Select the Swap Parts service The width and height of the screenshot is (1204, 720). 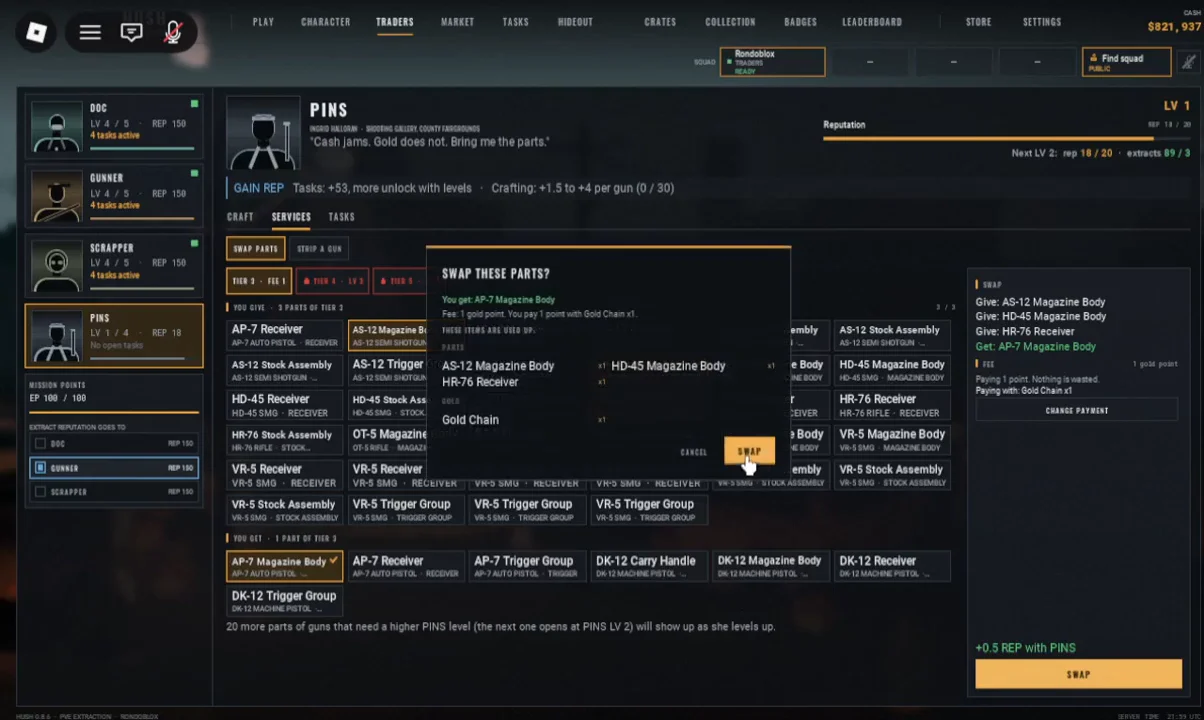256,249
